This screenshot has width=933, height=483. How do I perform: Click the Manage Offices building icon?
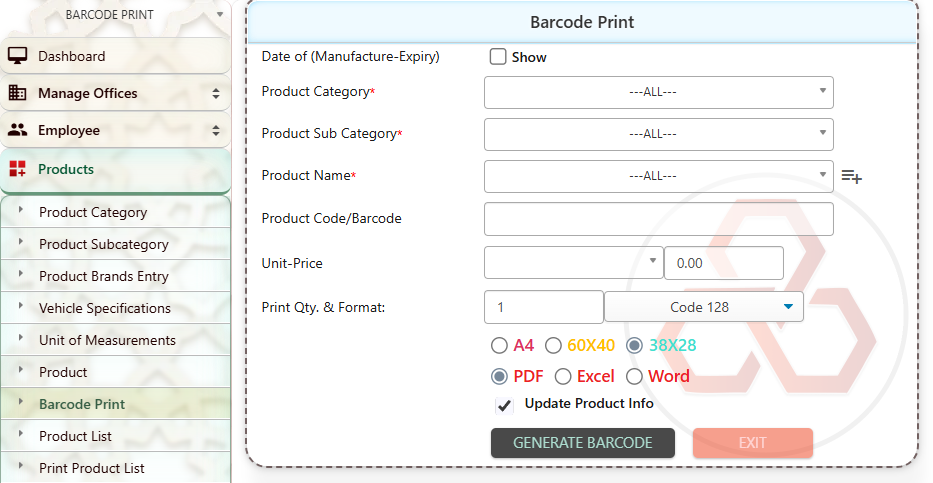coord(17,93)
